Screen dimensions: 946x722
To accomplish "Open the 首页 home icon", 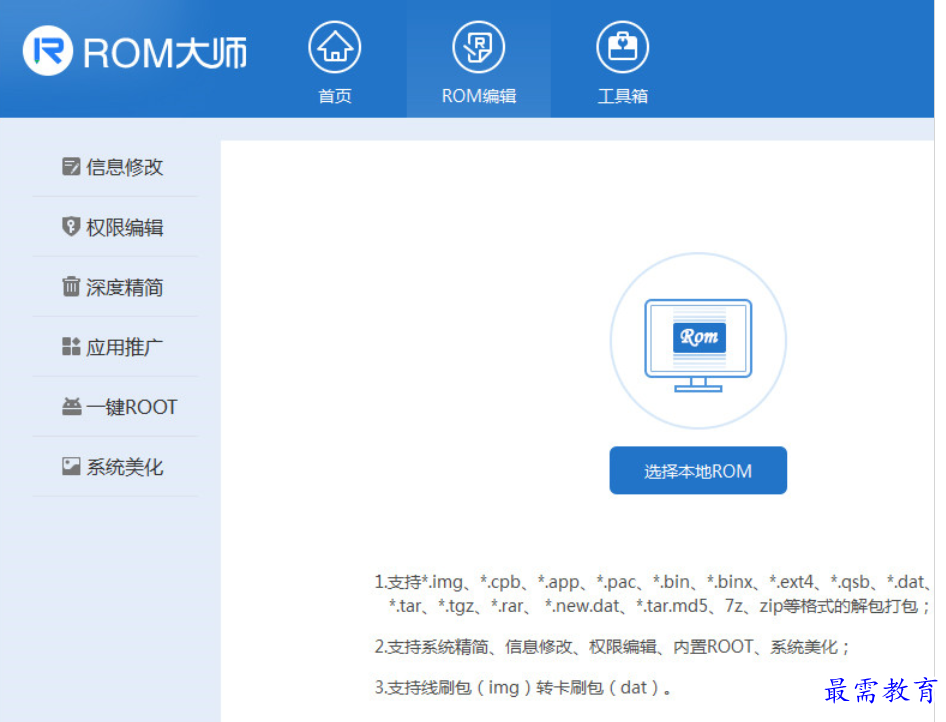I will click(335, 47).
